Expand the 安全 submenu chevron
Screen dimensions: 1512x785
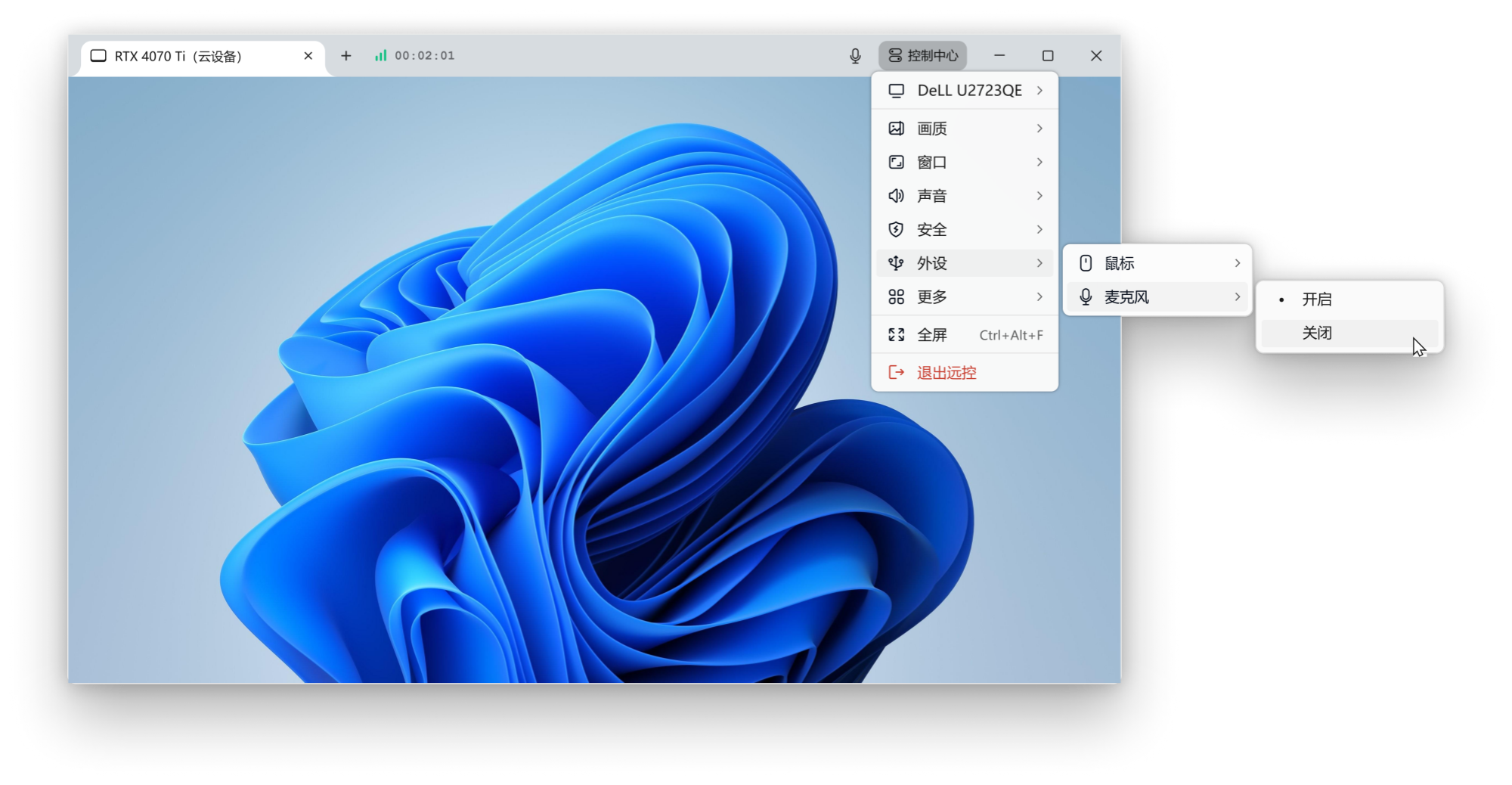[x=1040, y=230]
